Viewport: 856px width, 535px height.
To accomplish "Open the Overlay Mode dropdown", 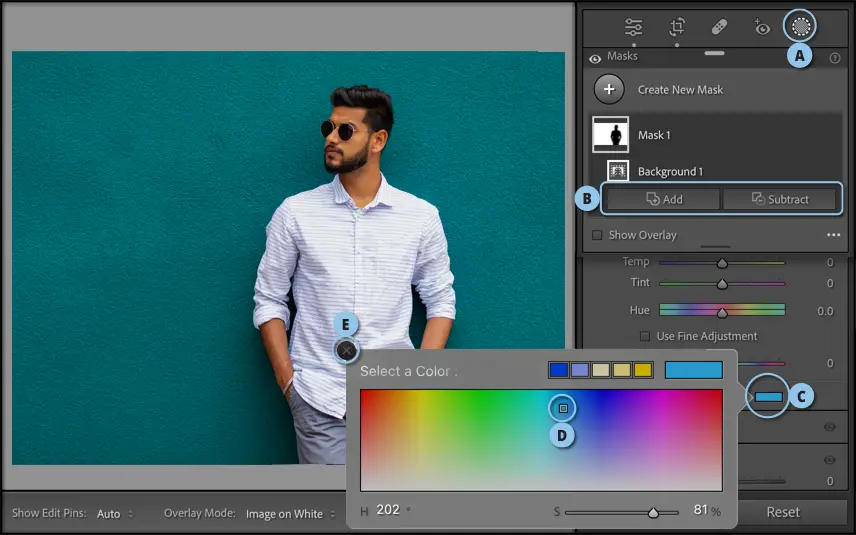I will (x=290, y=514).
